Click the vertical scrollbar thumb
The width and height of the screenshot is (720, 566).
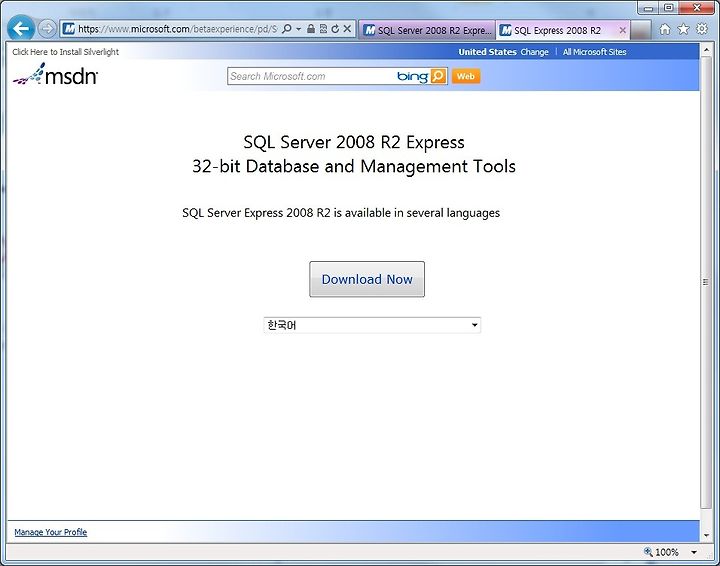[x=706, y=281]
